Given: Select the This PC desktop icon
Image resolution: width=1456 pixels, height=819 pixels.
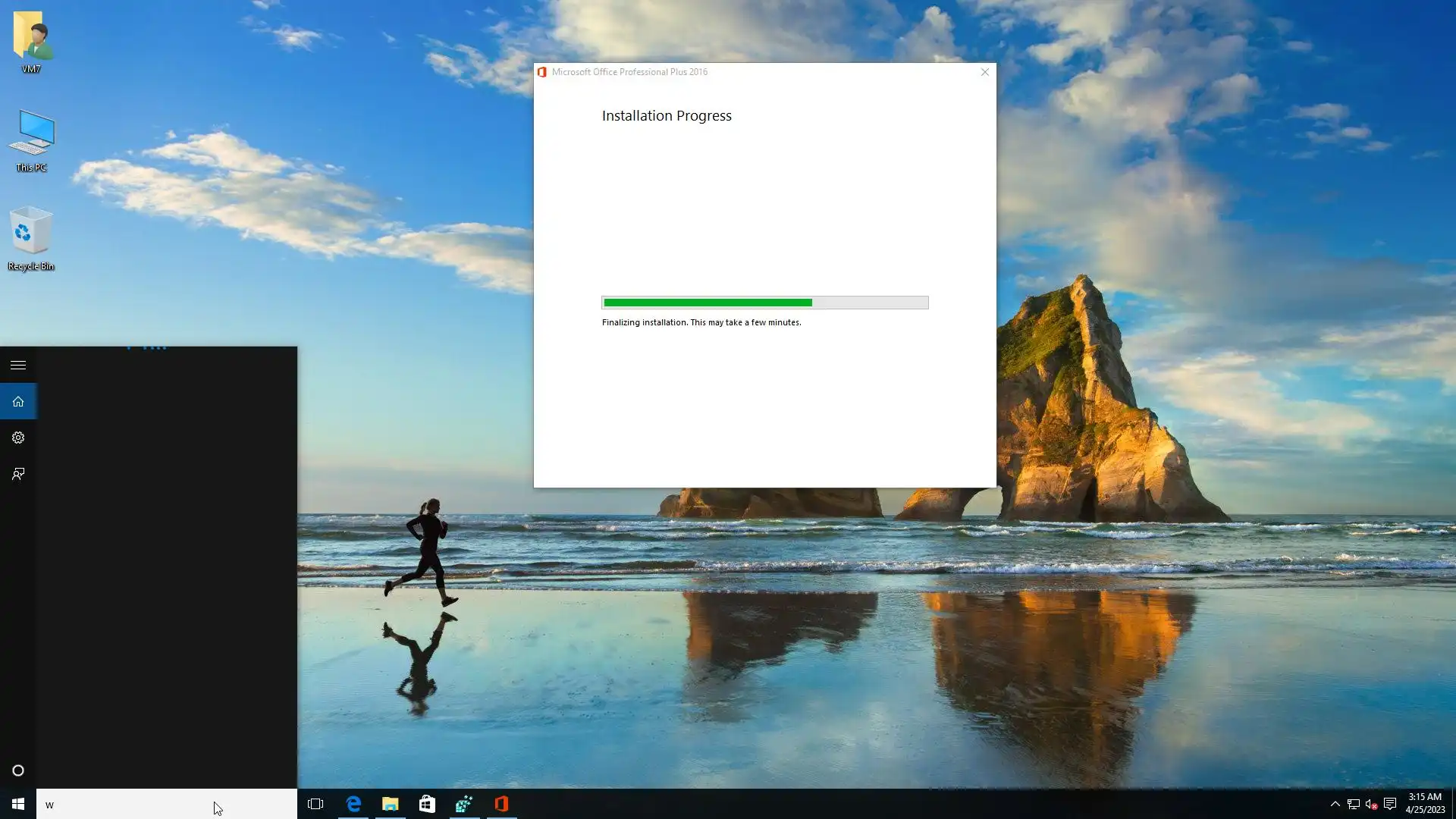Looking at the screenshot, I should tap(31, 134).
